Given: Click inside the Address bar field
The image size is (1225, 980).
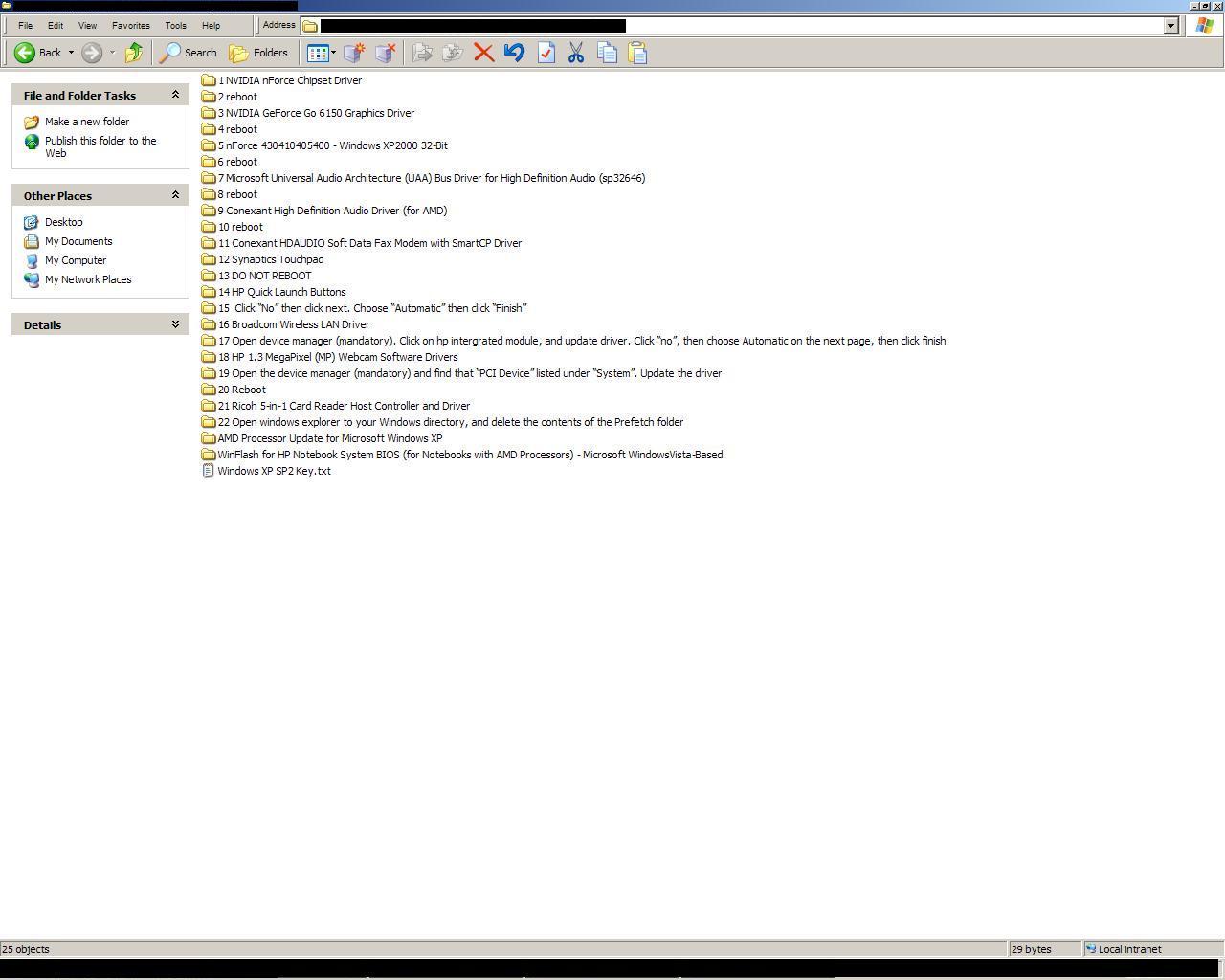Looking at the screenshot, I should click(x=731, y=26).
